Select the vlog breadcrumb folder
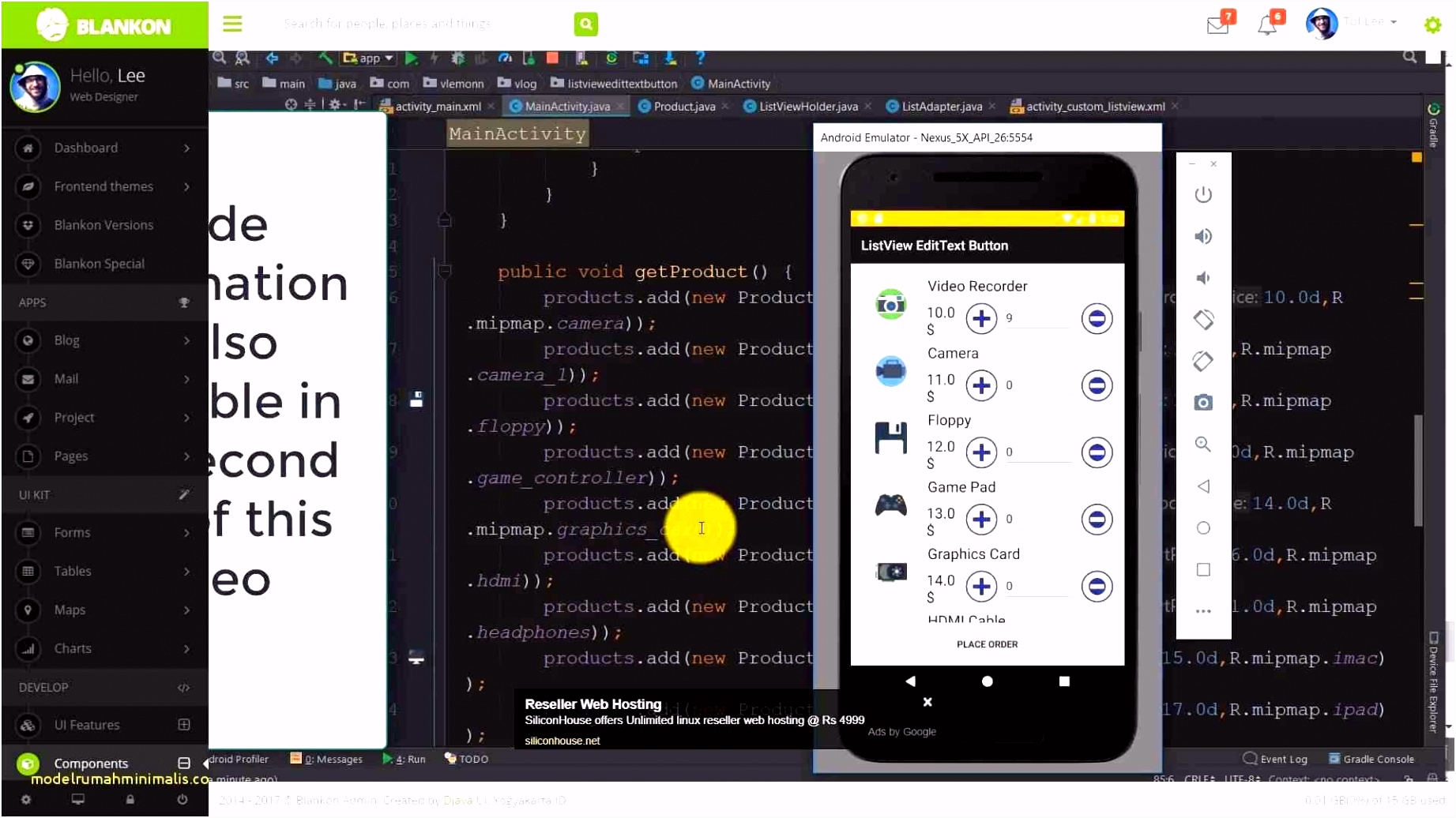This screenshot has width=1456, height=818. (x=517, y=84)
